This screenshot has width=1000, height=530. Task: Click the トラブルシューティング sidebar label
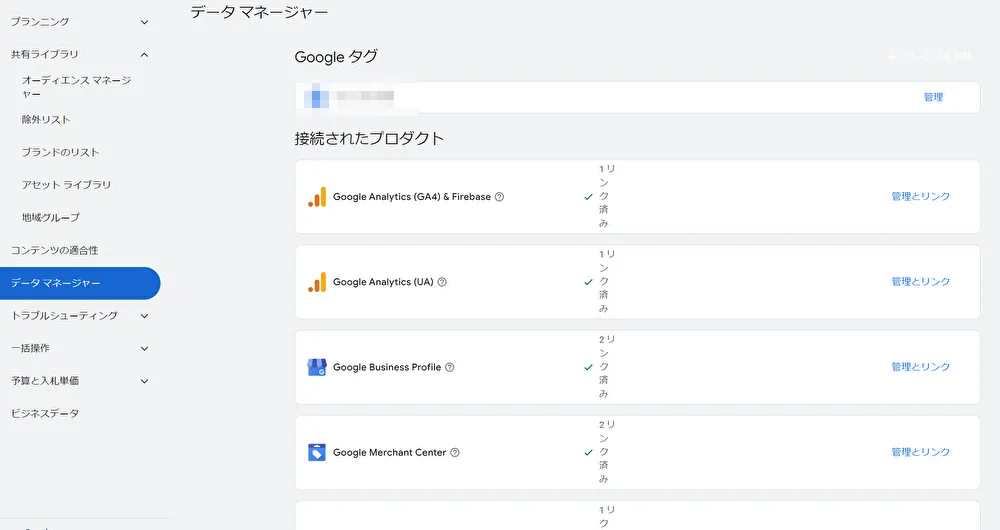[64, 316]
